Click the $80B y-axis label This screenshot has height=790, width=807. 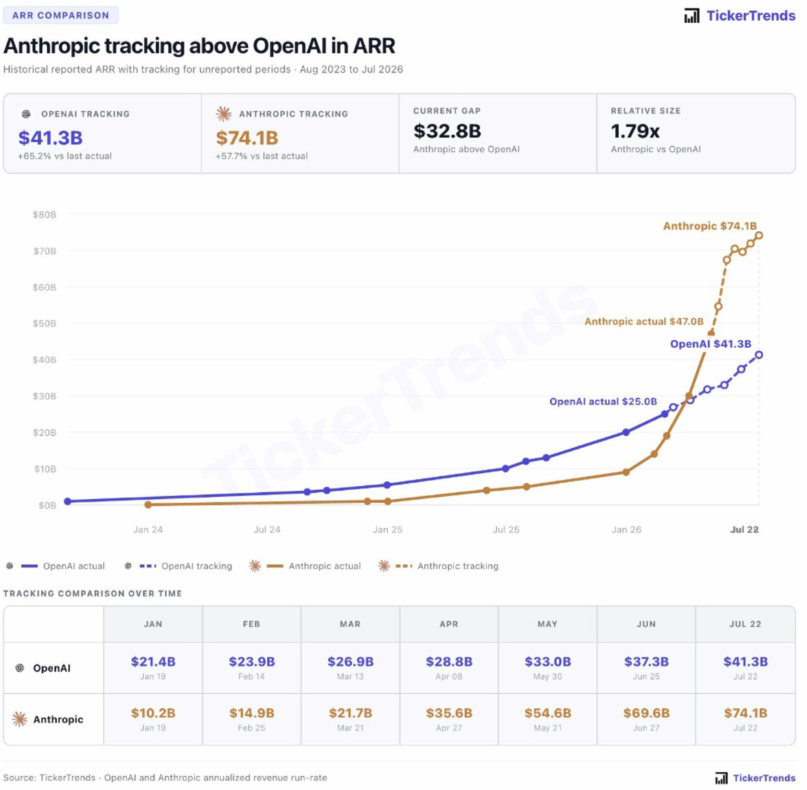44,215
